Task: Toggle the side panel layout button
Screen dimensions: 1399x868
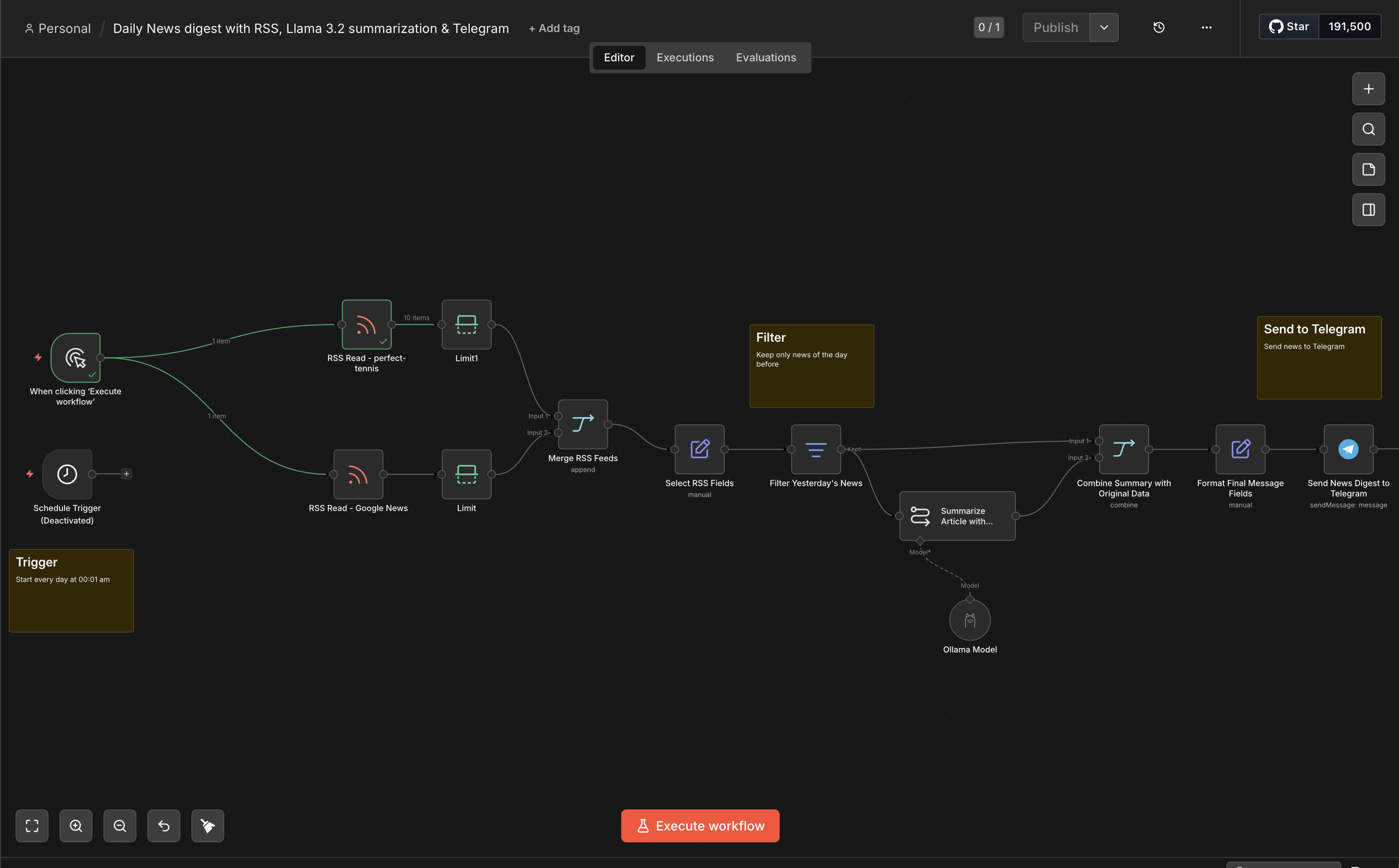Action: pyautogui.click(x=1369, y=210)
